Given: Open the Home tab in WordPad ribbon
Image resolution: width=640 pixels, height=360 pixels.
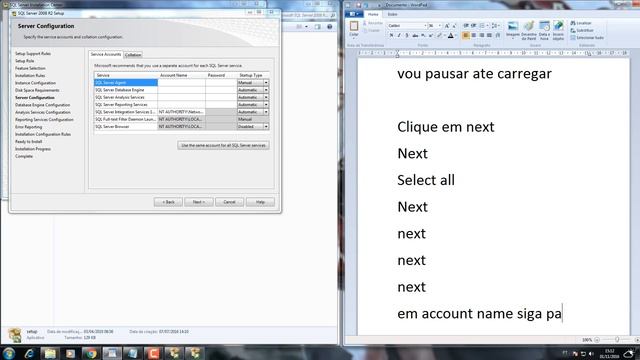Looking at the screenshot, I should point(373,14).
